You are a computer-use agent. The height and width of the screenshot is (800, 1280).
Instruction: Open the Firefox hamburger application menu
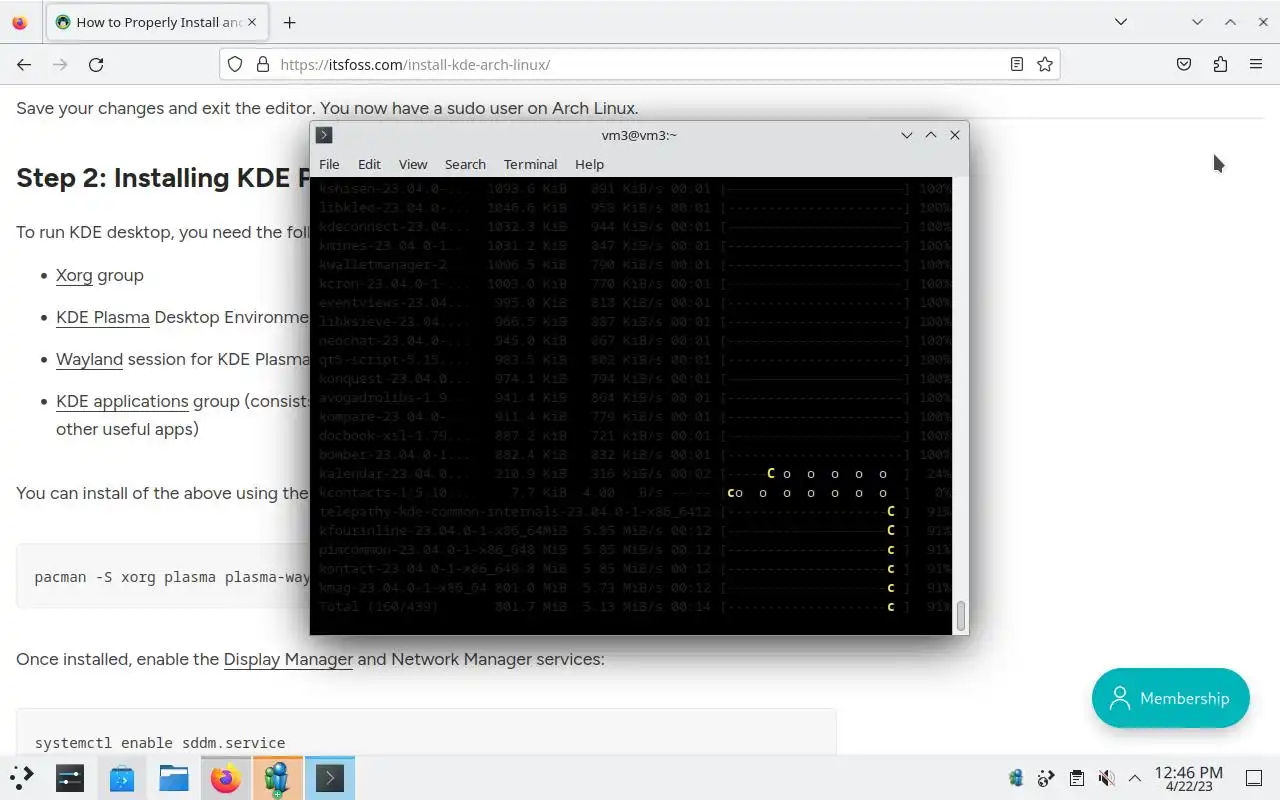click(1256, 64)
